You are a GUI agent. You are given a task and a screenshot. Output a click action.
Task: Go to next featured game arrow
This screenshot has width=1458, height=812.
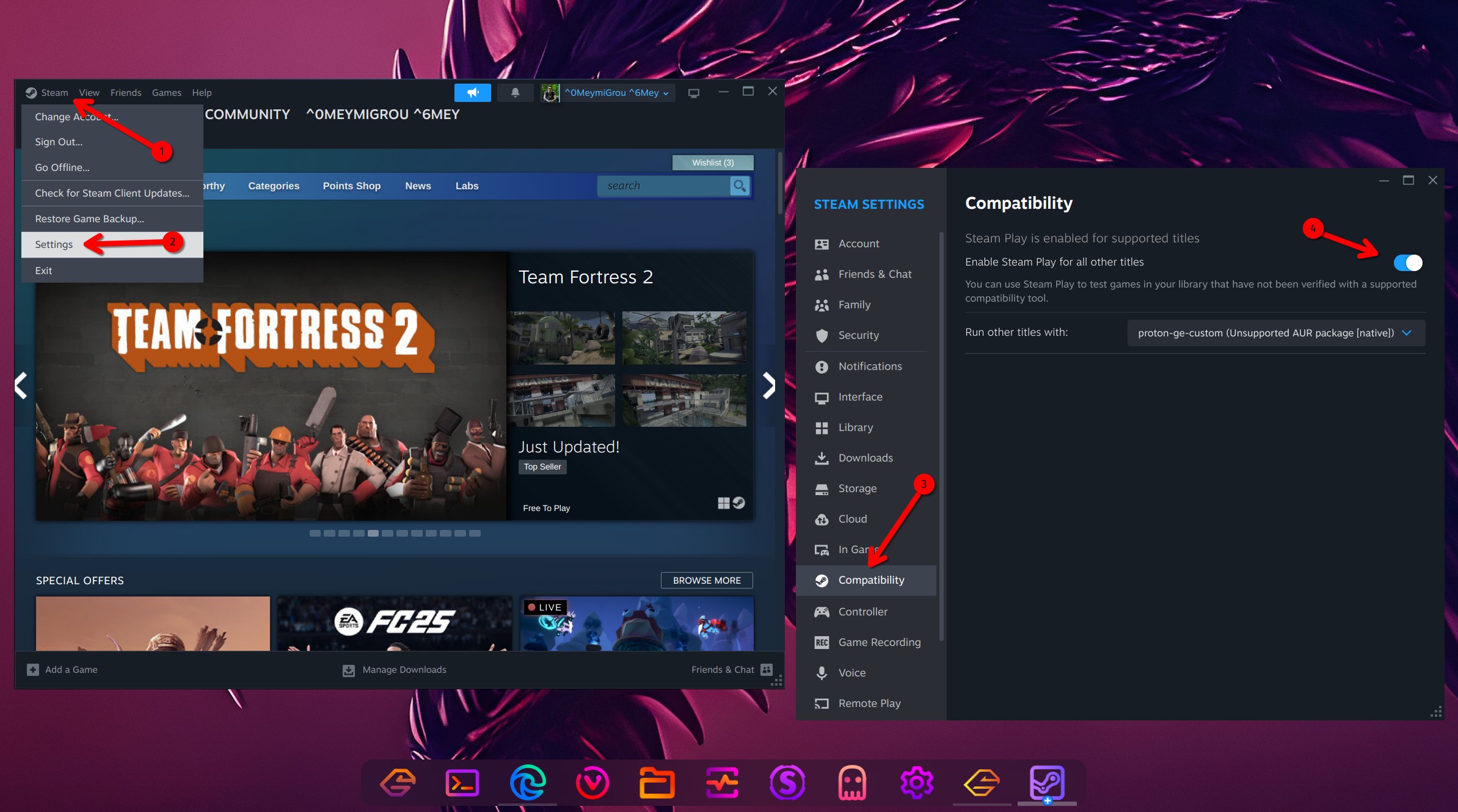click(769, 386)
